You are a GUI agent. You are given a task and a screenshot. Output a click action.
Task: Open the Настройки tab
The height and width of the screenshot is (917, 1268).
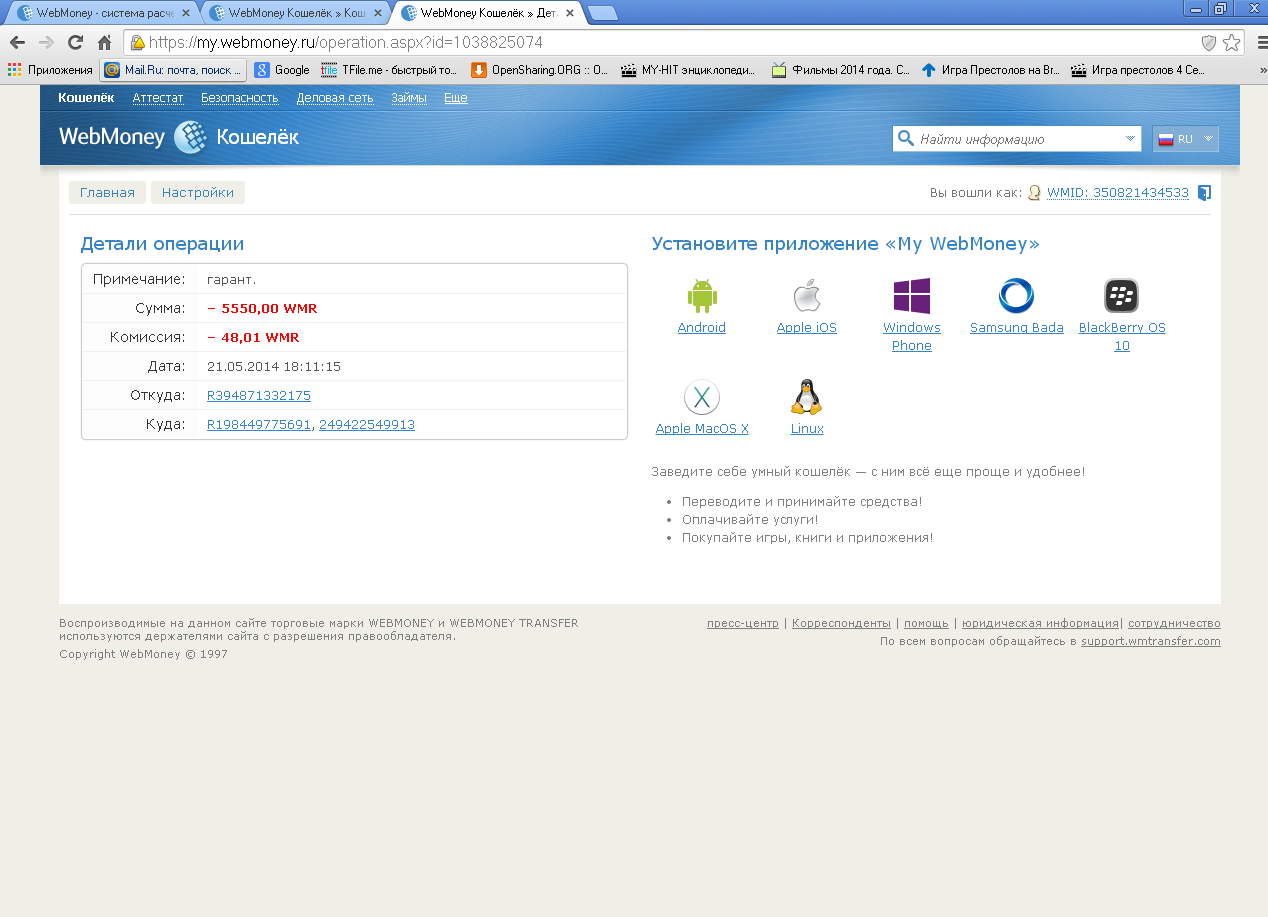click(x=198, y=193)
